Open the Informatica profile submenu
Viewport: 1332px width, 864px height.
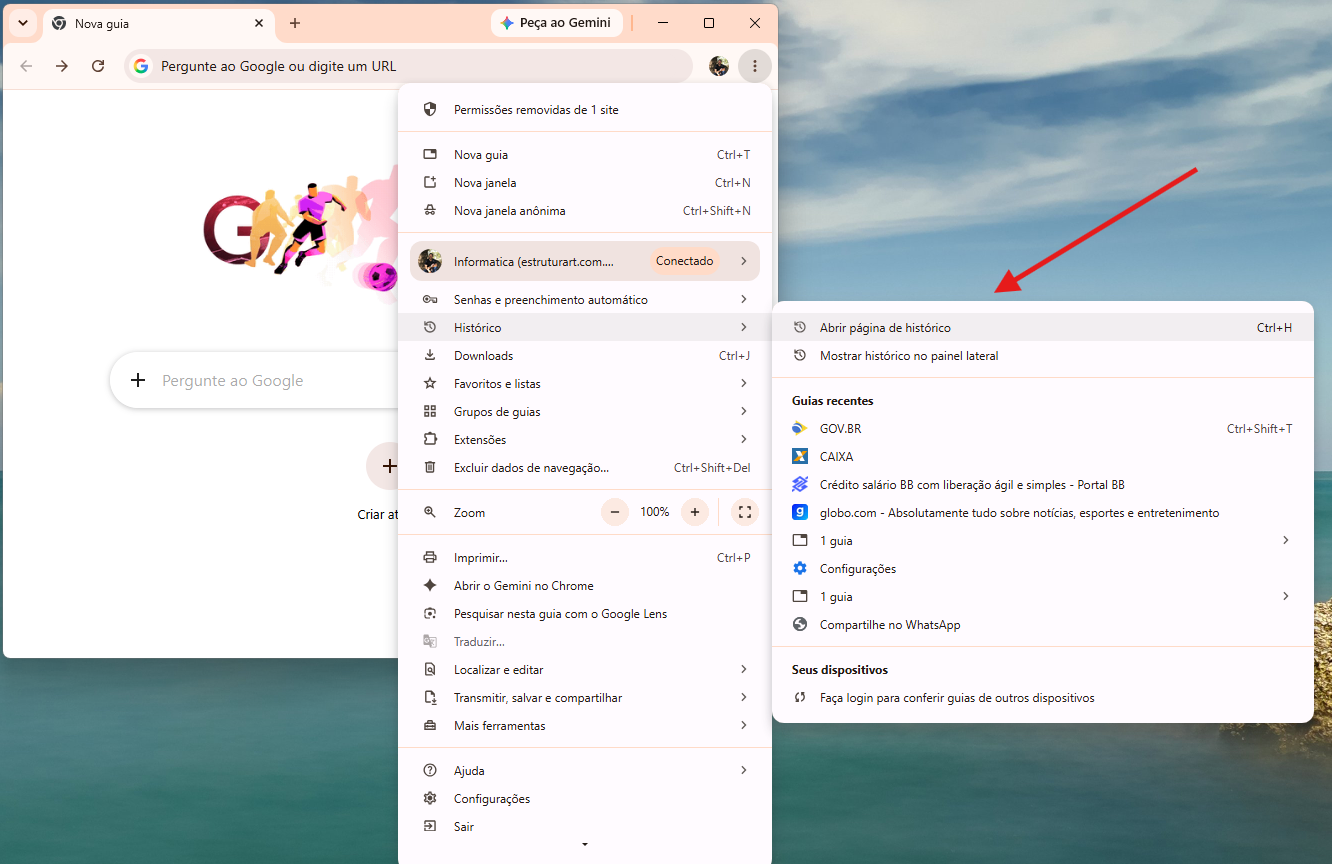[585, 261]
